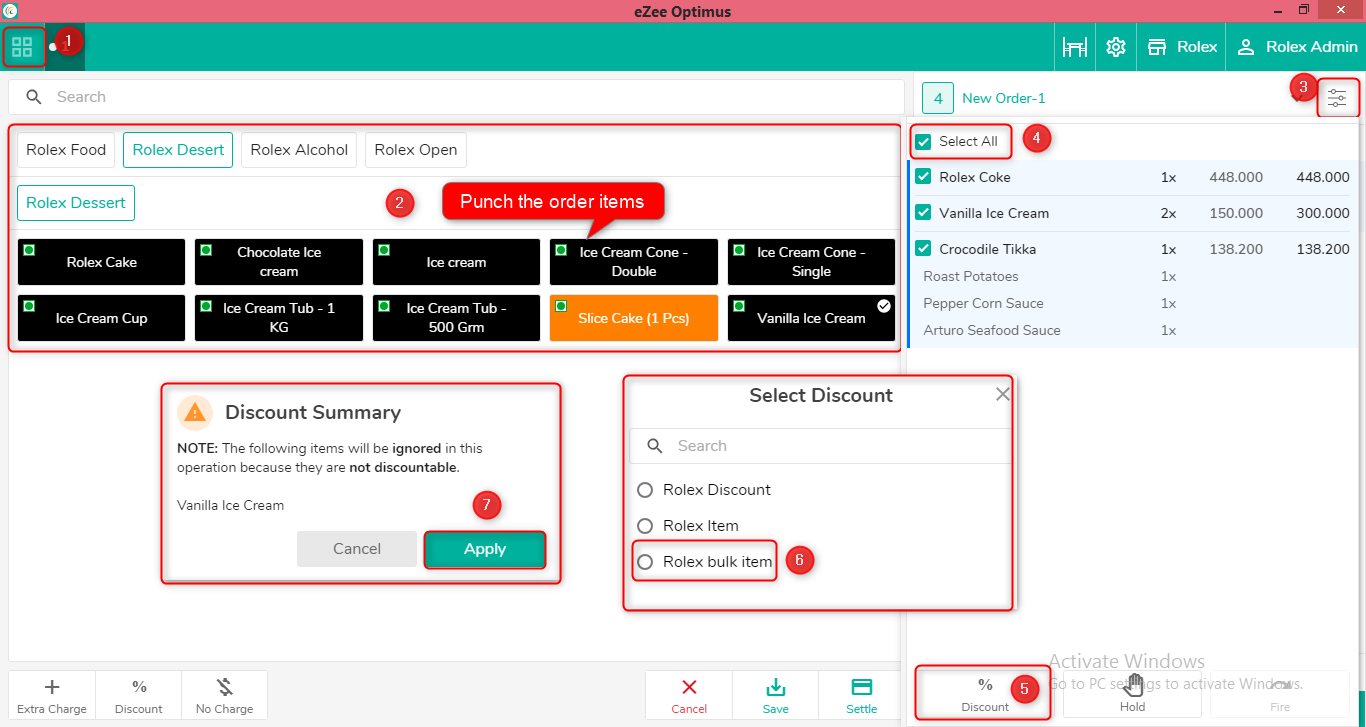Choose Rolex bulk item radio option

[645, 562]
